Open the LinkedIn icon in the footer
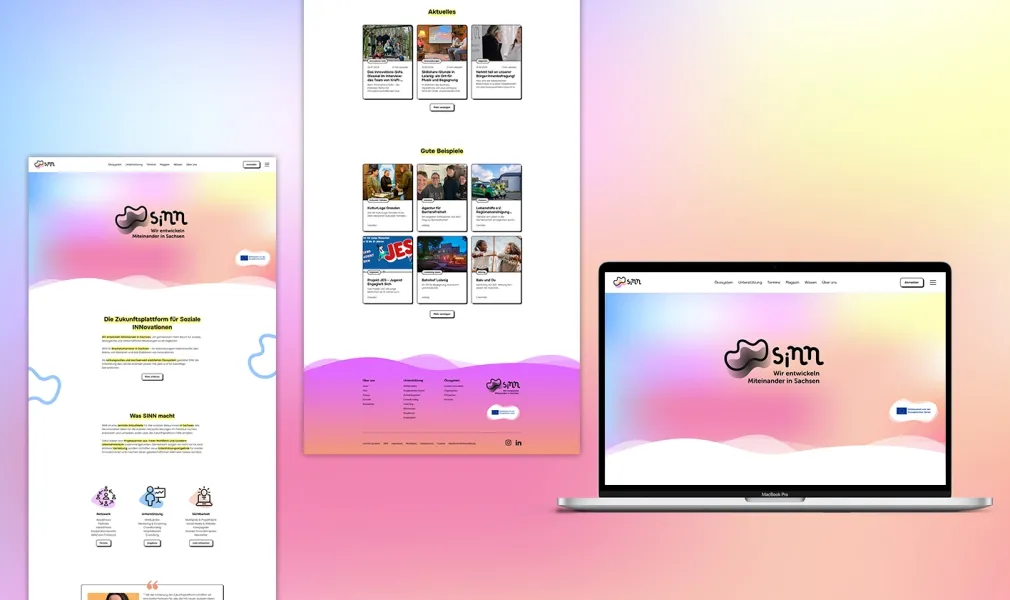 coord(519,443)
